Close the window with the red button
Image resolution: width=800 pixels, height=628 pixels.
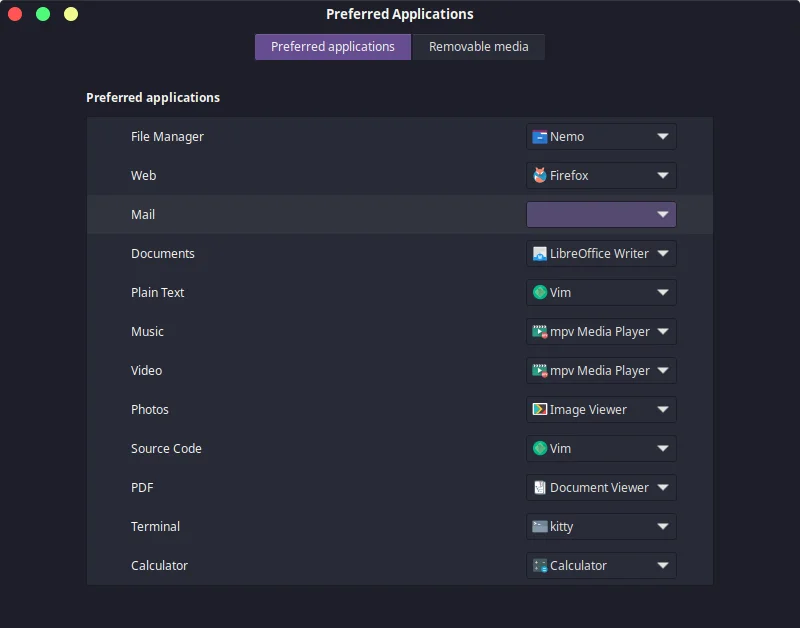click(x=15, y=14)
